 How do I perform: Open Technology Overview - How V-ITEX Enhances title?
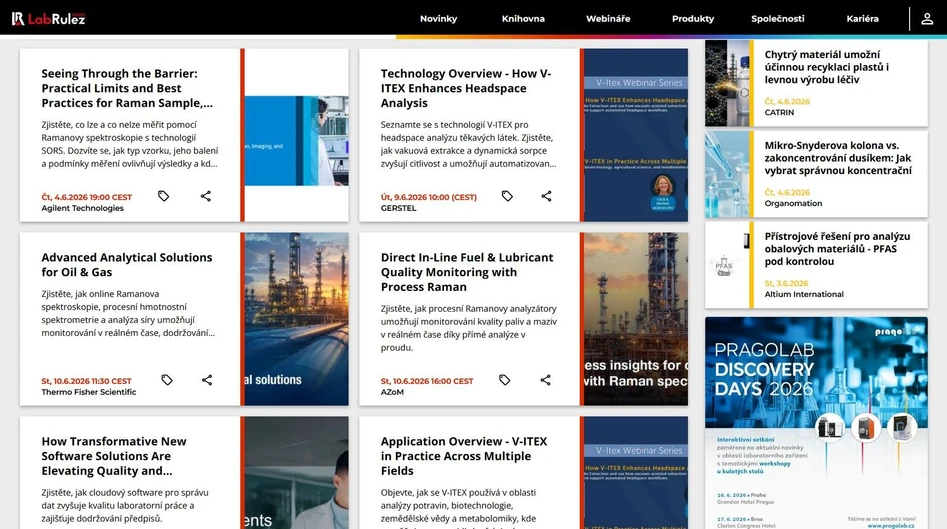click(x=466, y=88)
